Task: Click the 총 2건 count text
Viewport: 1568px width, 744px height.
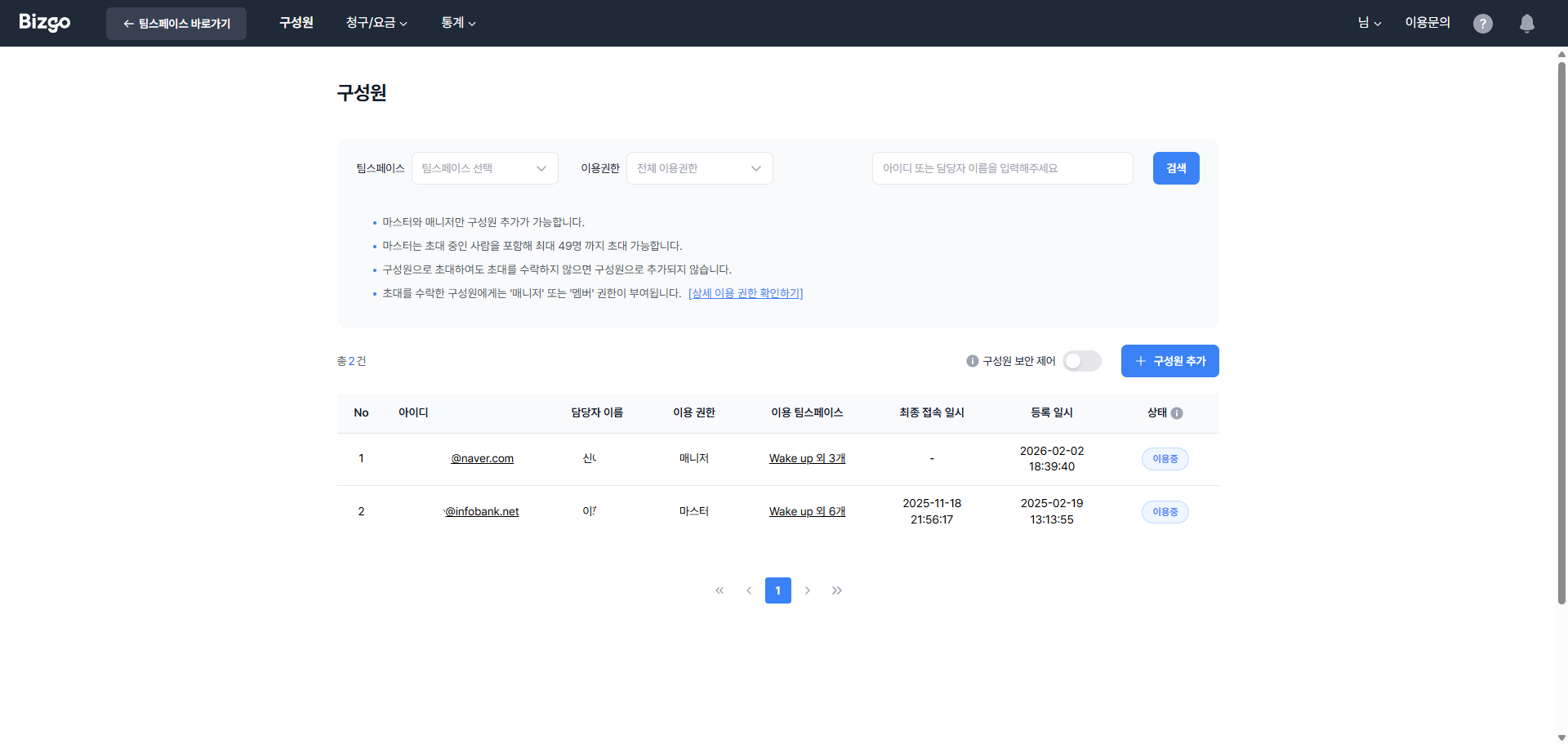Action: pos(351,361)
